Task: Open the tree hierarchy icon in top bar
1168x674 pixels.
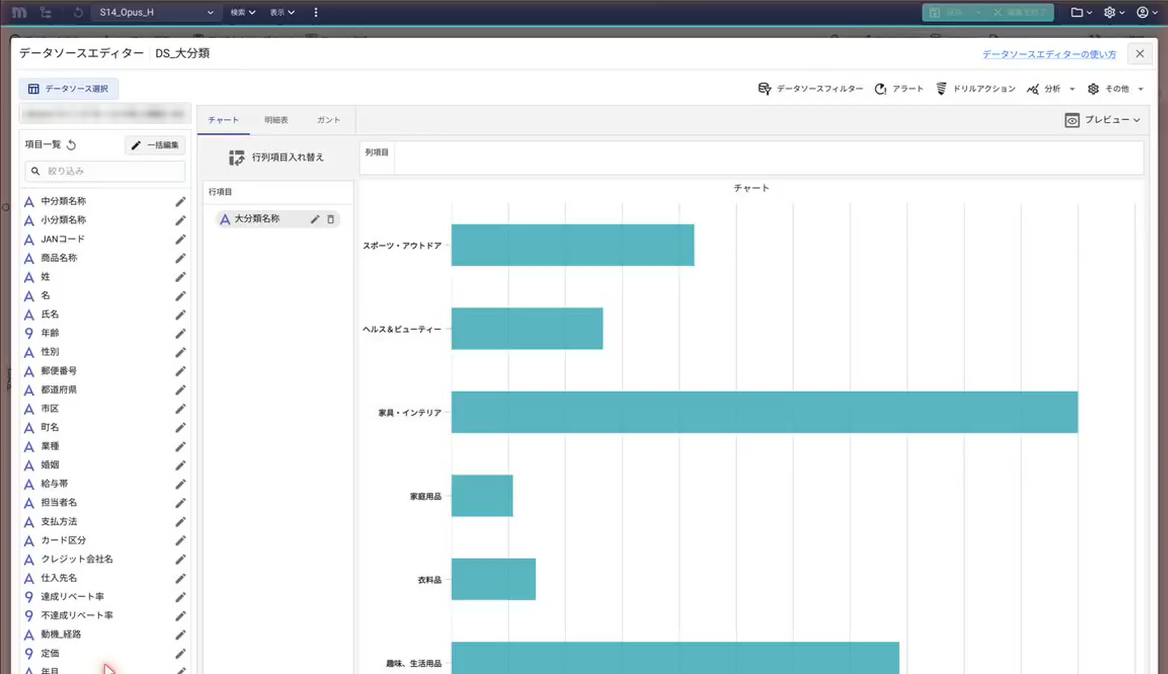Action: coord(46,13)
